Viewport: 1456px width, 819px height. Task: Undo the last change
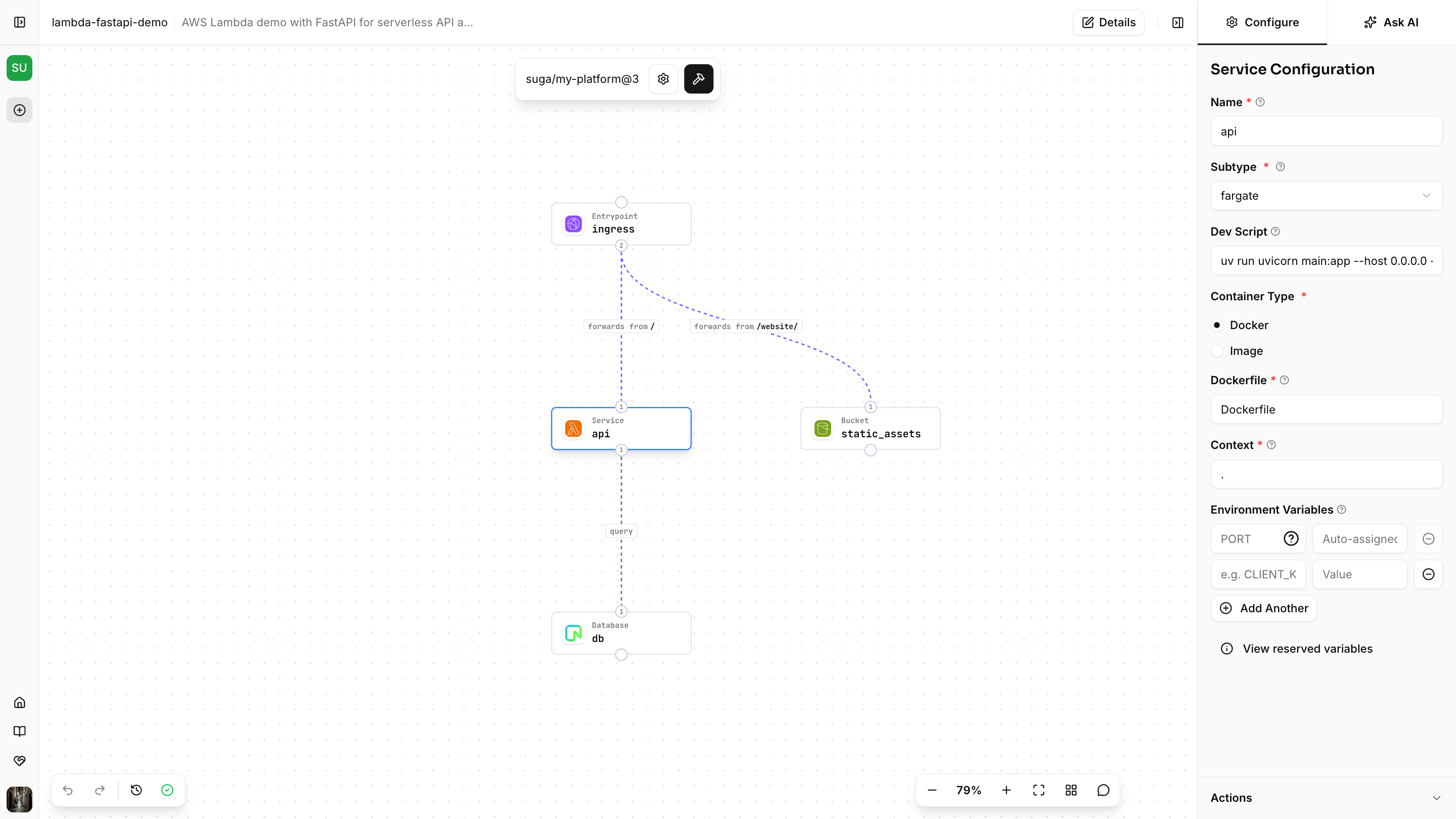pyautogui.click(x=68, y=790)
